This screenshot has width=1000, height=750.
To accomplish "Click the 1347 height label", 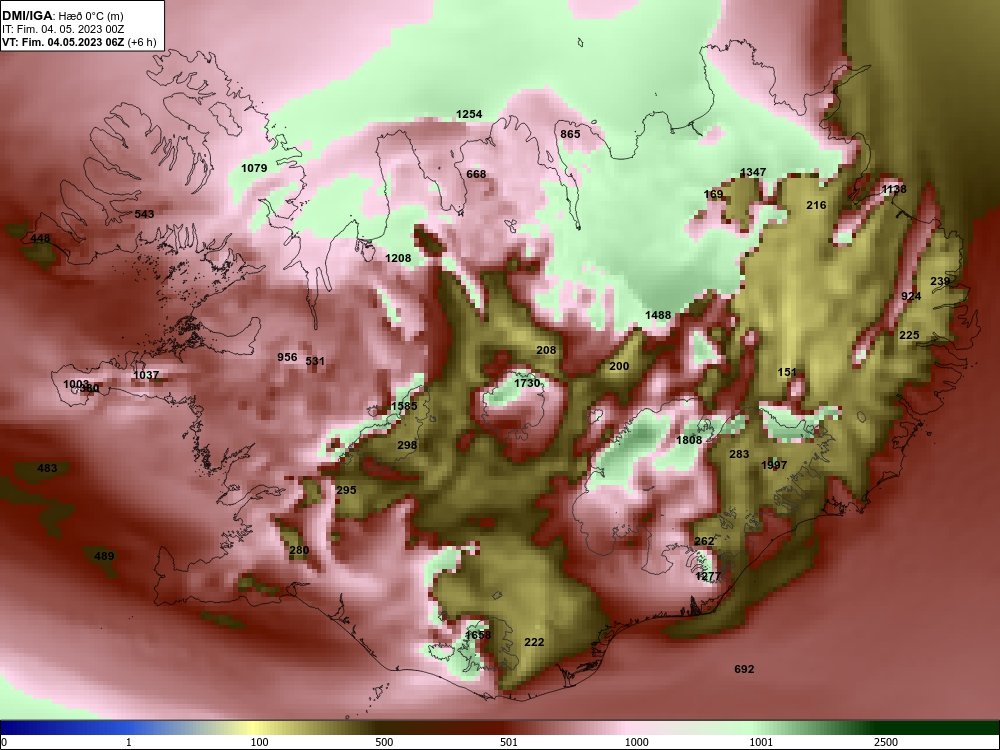I will coord(753,172).
